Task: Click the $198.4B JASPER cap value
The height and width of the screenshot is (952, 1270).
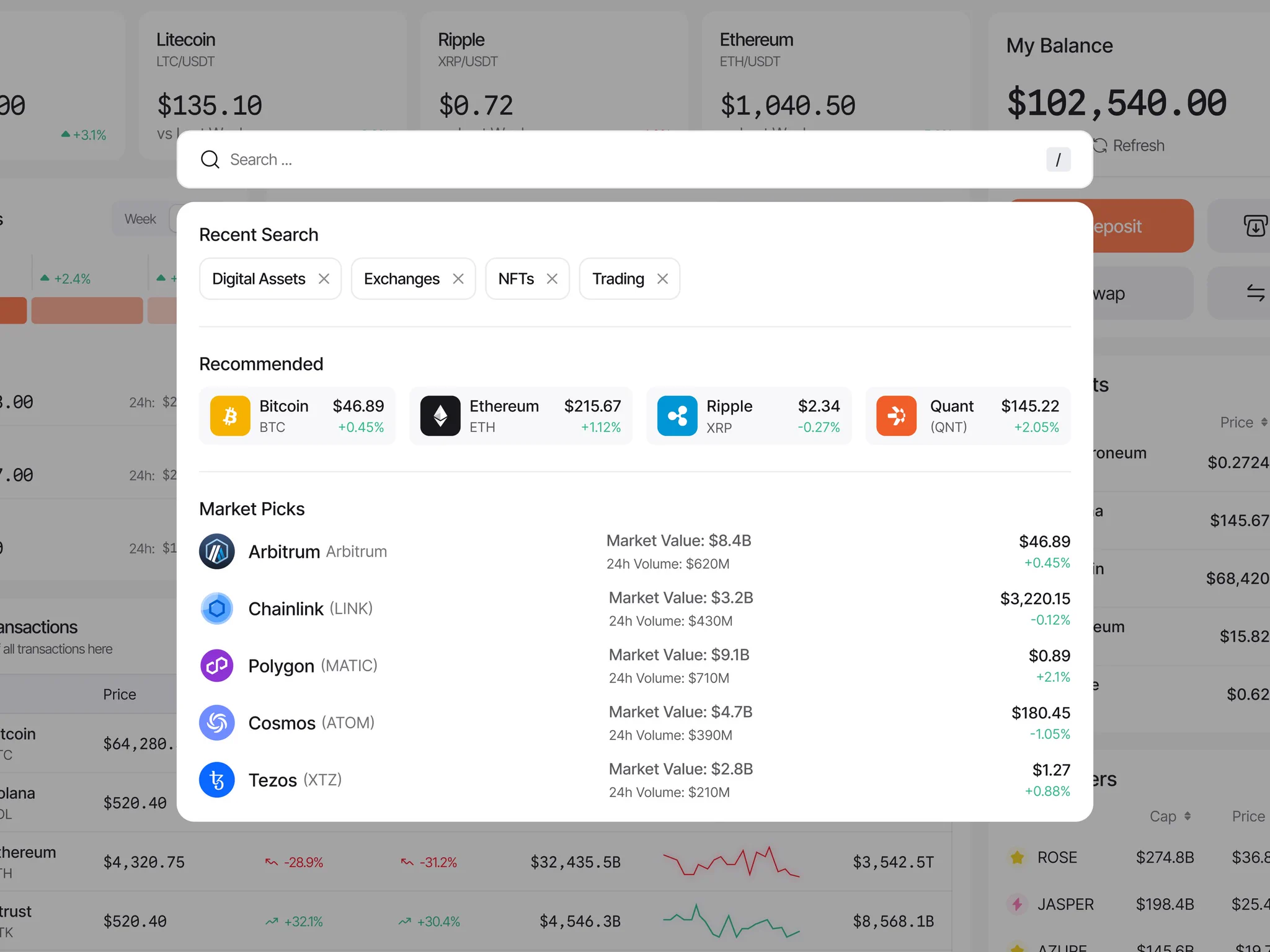Action: [x=1165, y=904]
